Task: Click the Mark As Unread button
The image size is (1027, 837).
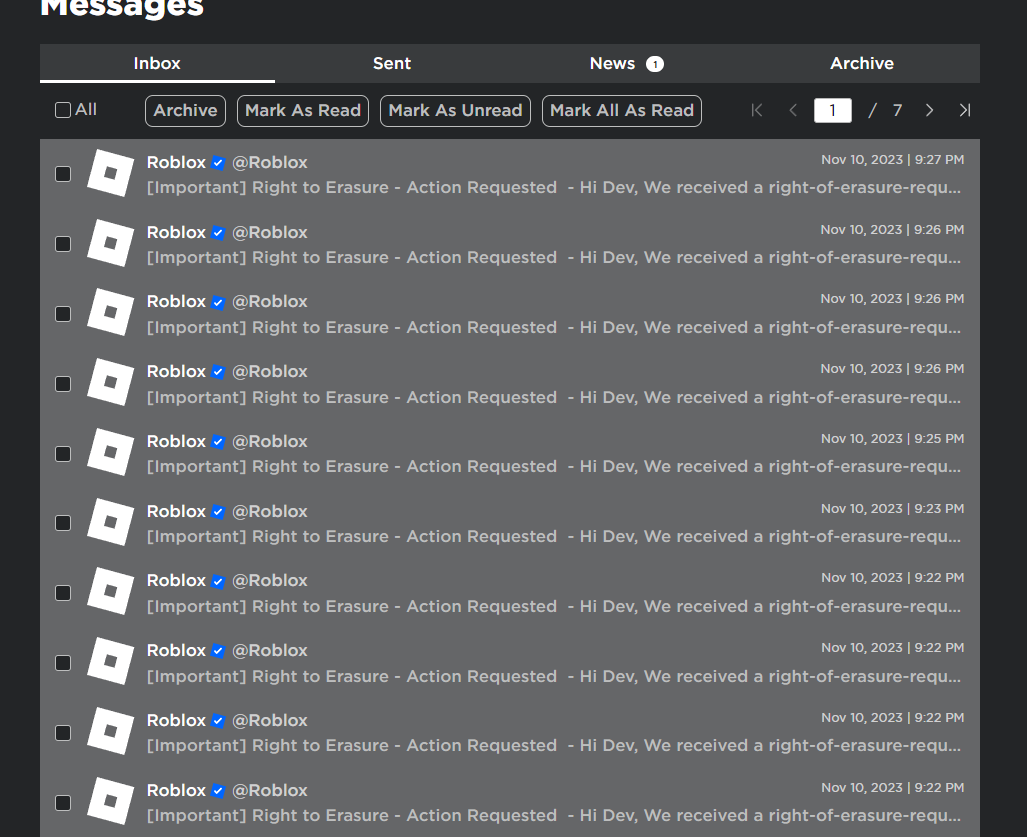Action: (455, 111)
